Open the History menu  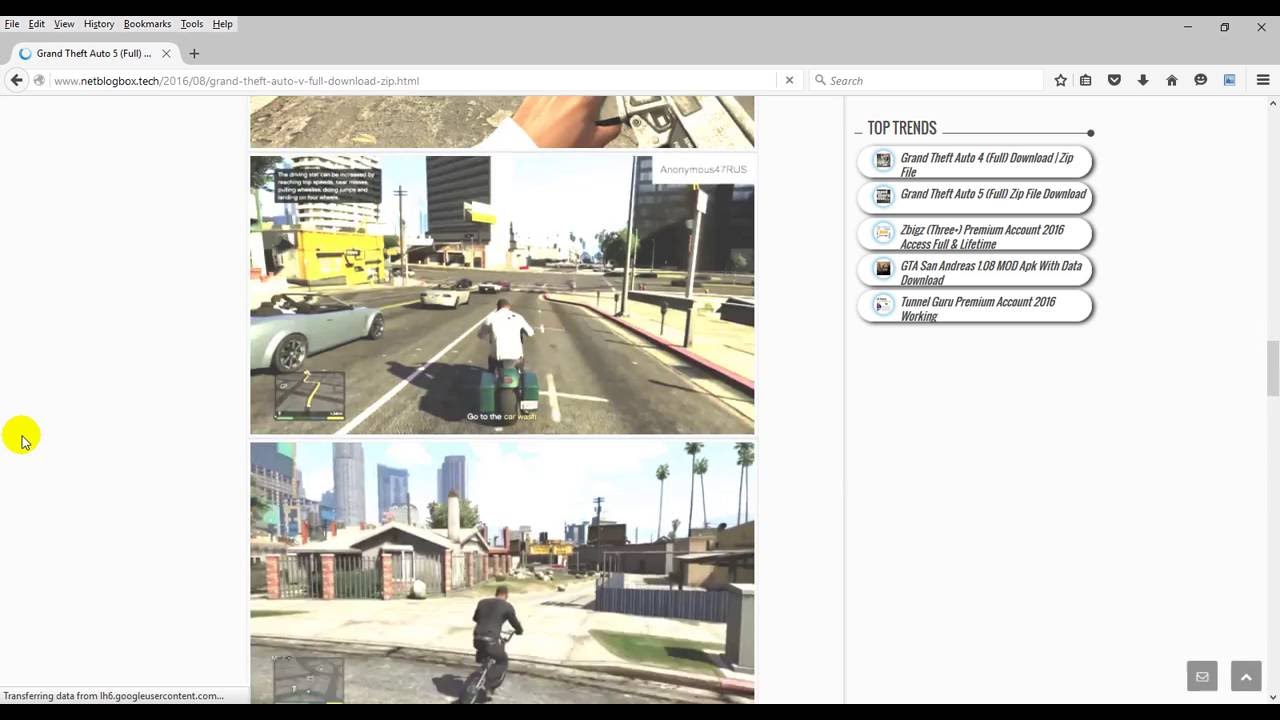(99, 24)
